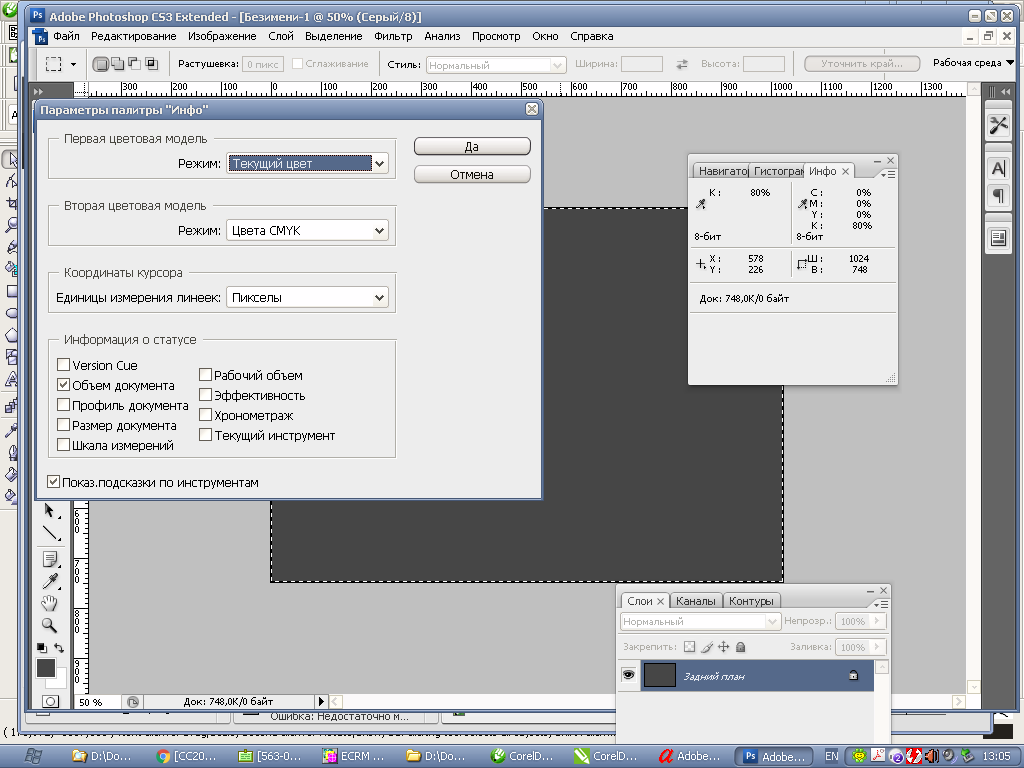Expand the Цвета CMYK mode dropdown
The height and width of the screenshot is (768, 1024).
307,231
